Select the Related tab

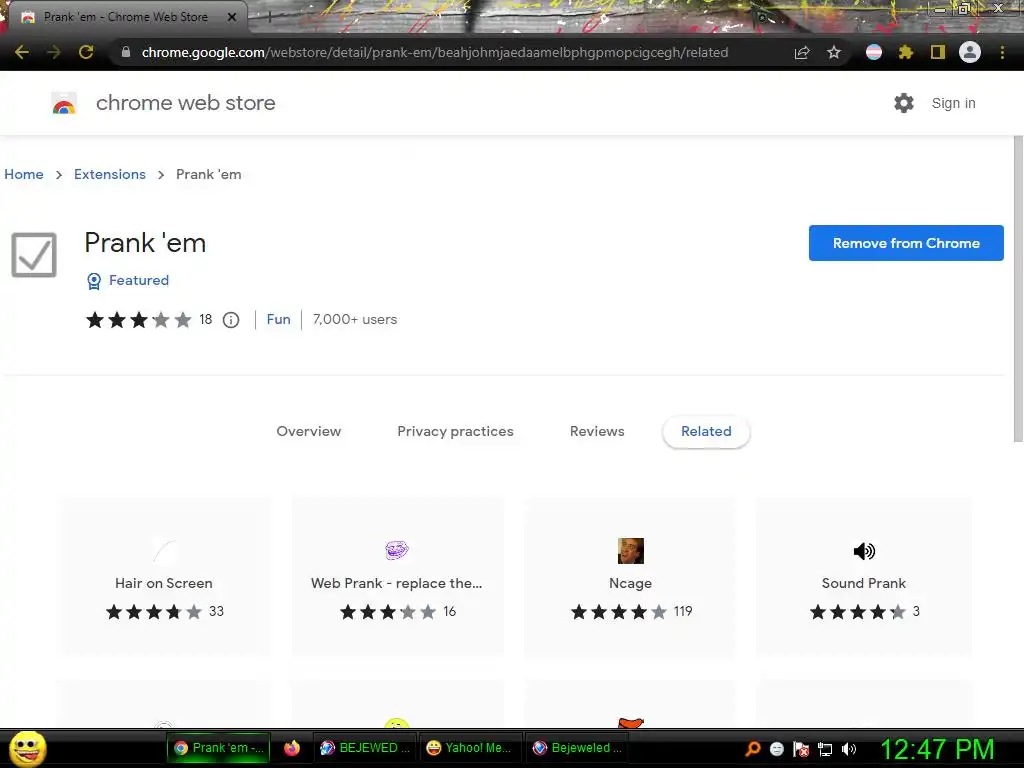click(x=706, y=431)
